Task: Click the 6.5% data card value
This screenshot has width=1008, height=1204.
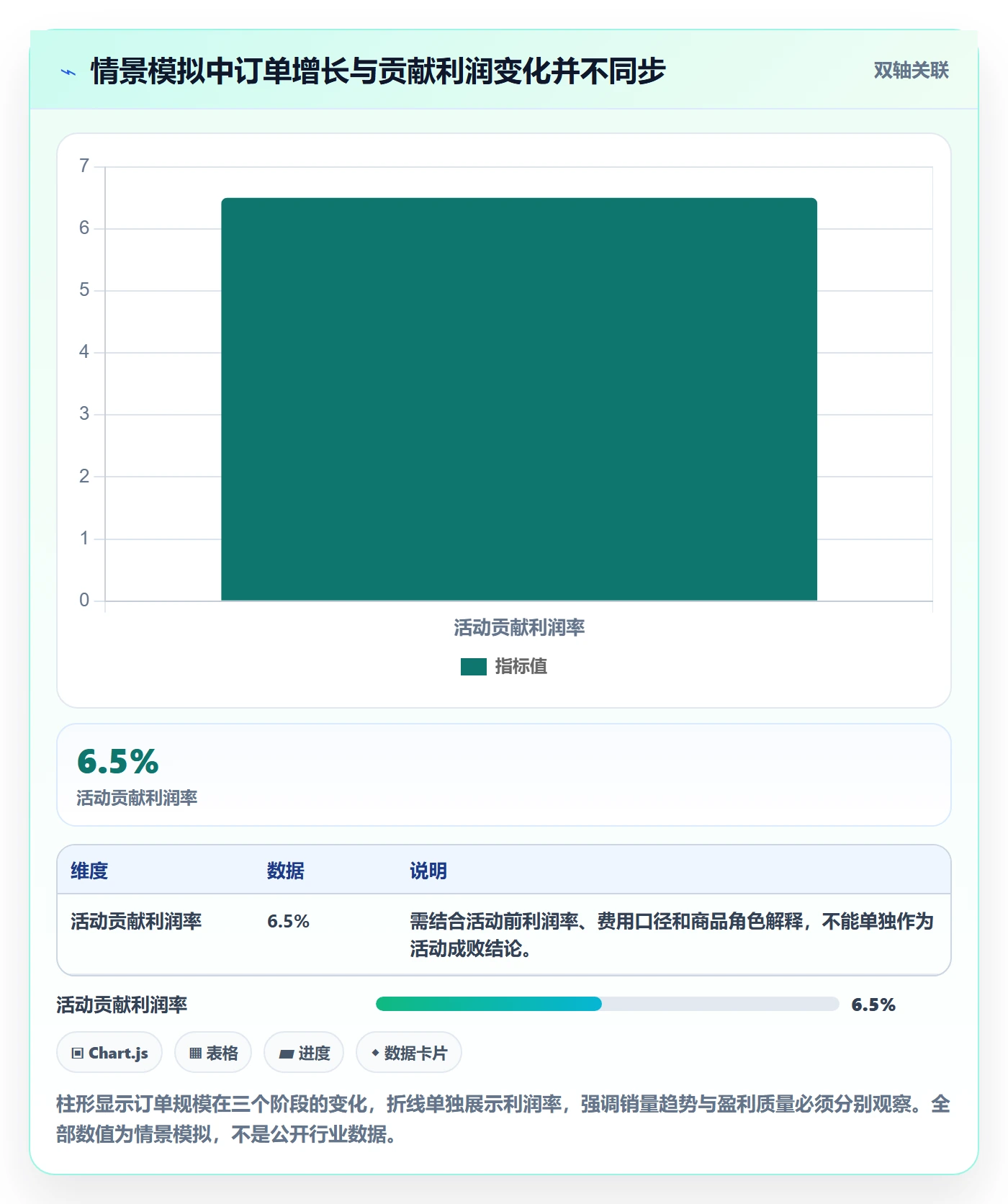Action: click(x=118, y=762)
